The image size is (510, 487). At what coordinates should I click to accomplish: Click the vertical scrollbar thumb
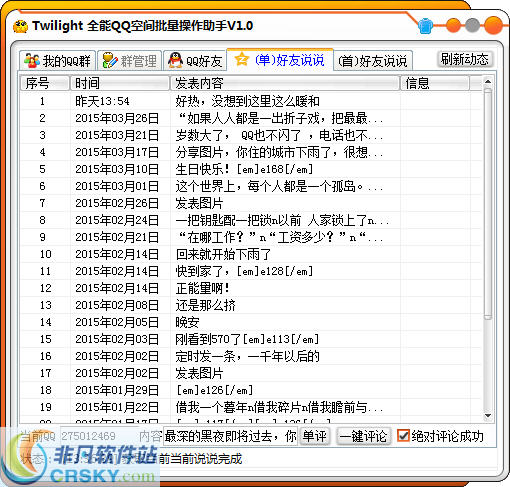pyautogui.click(x=488, y=204)
